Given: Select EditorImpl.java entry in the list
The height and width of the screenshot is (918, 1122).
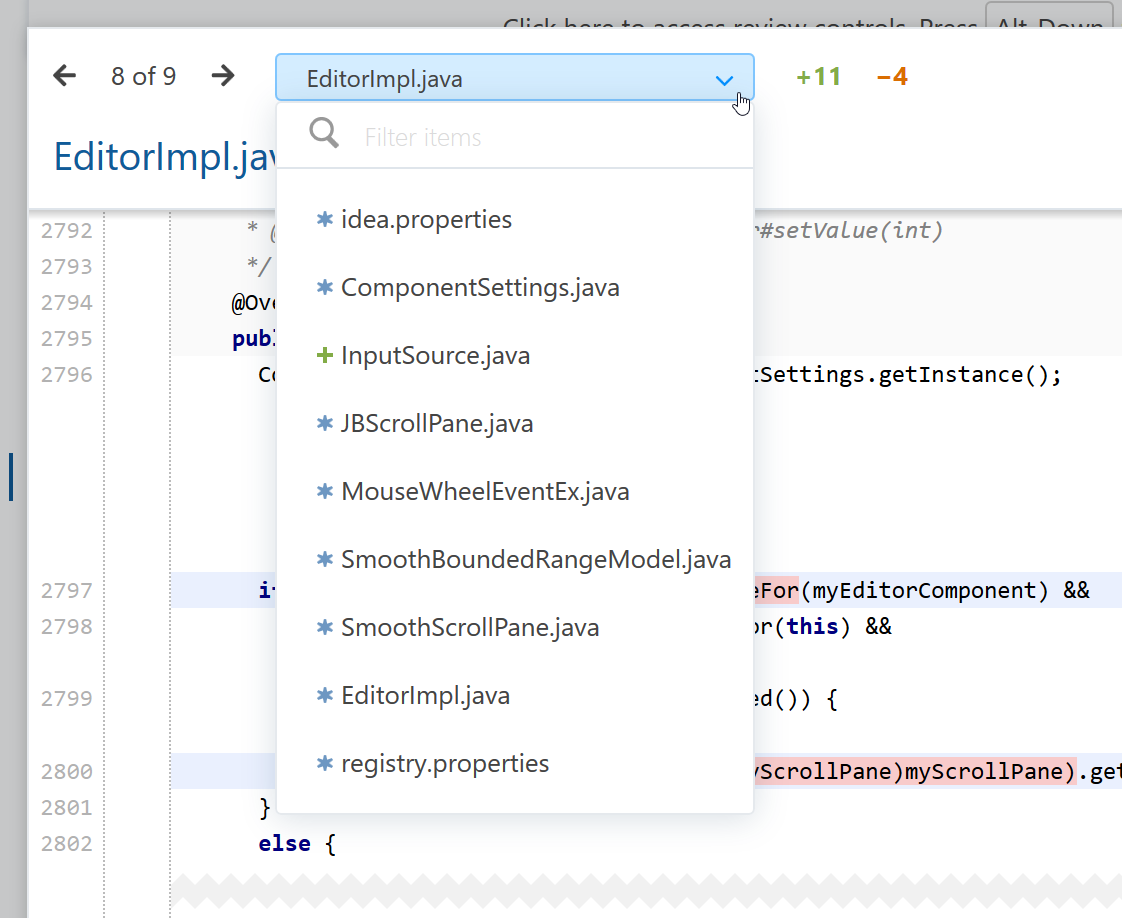Looking at the screenshot, I should pyautogui.click(x=425, y=696).
